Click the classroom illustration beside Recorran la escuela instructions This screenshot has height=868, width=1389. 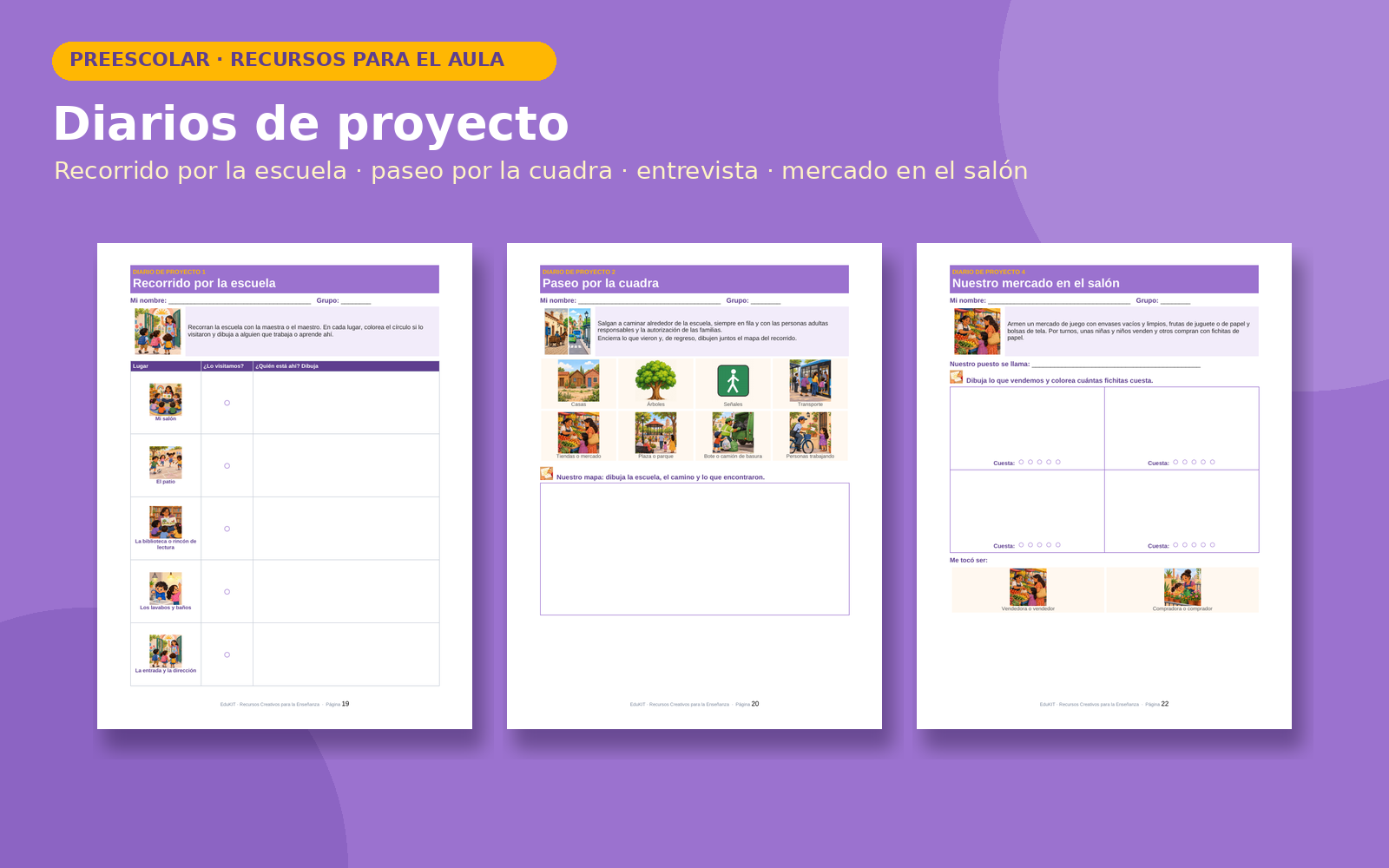(158, 331)
